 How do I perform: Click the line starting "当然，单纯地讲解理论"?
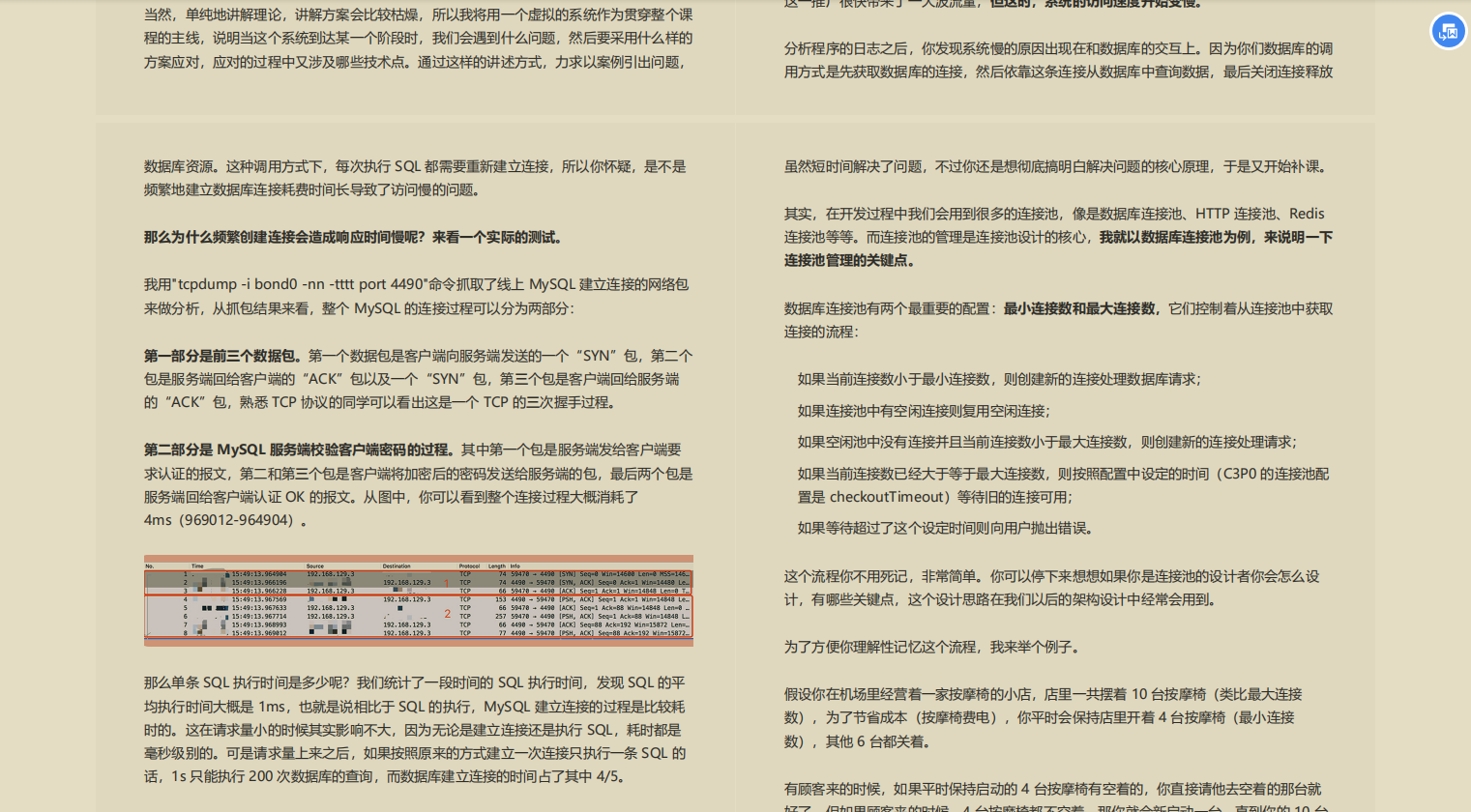coord(418,14)
